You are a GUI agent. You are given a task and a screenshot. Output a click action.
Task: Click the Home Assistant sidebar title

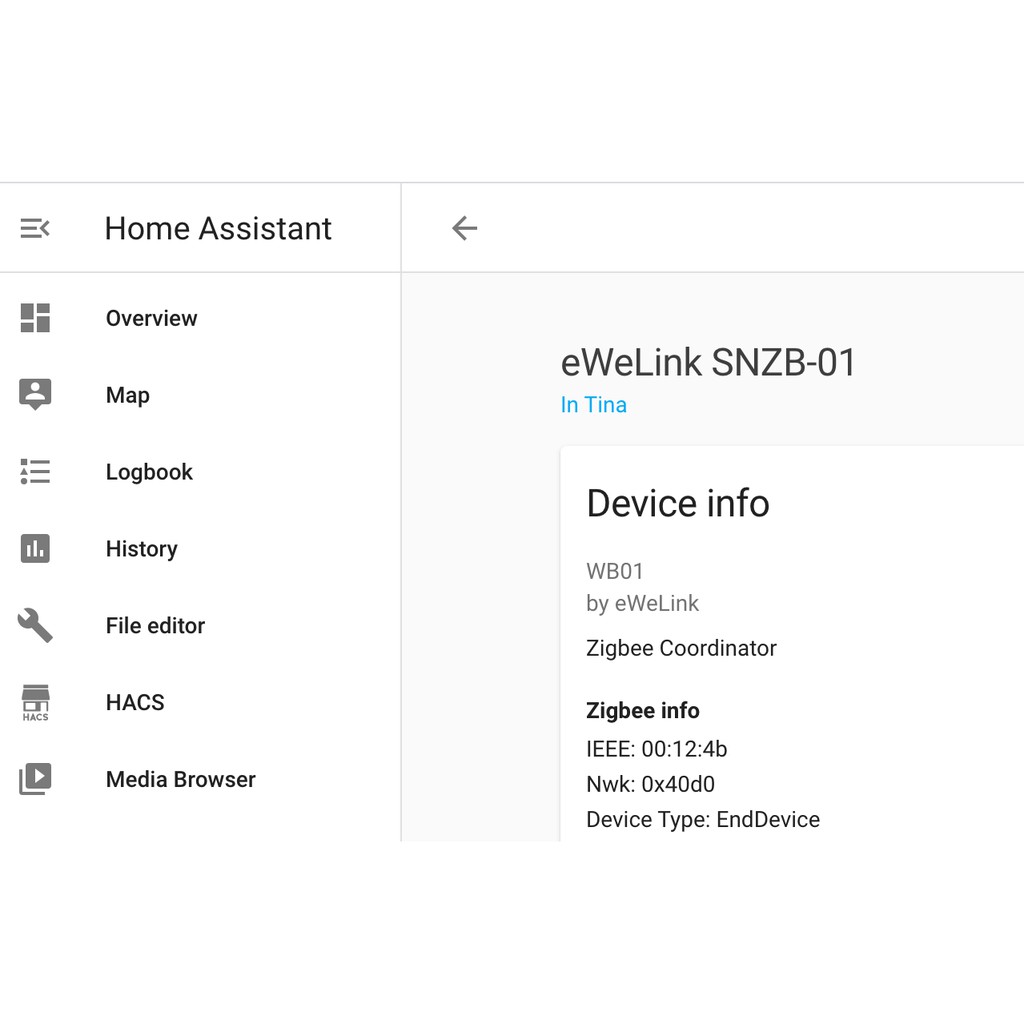218,229
